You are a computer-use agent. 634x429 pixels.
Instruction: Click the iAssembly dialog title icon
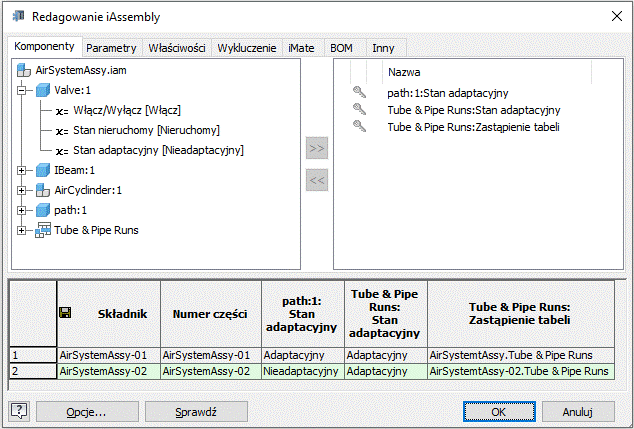pos(18,17)
